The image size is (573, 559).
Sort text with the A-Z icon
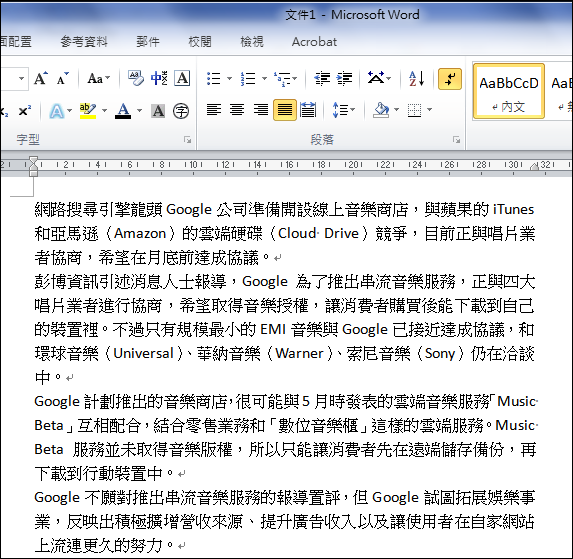pos(417,79)
